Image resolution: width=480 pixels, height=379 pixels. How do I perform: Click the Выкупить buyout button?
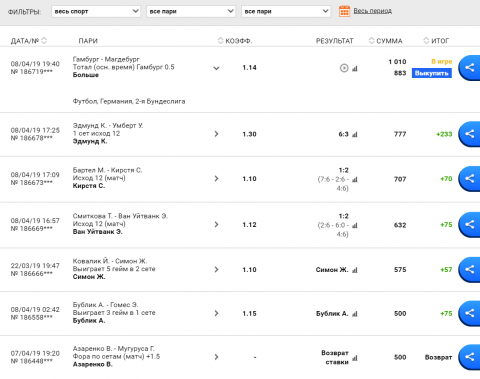(432, 73)
